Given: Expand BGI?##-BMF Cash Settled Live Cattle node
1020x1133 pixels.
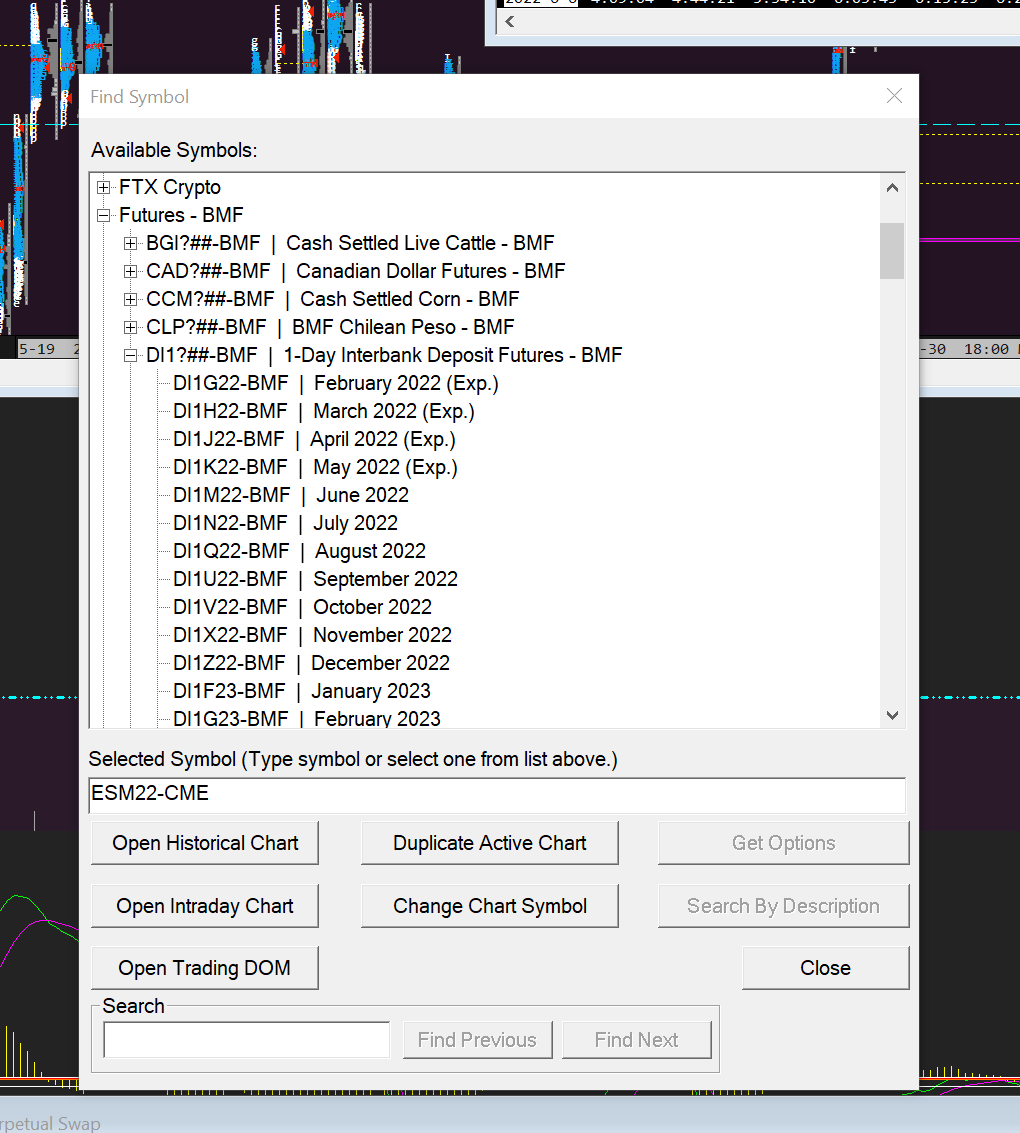Looking at the screenshot, I should click(130, 244).
